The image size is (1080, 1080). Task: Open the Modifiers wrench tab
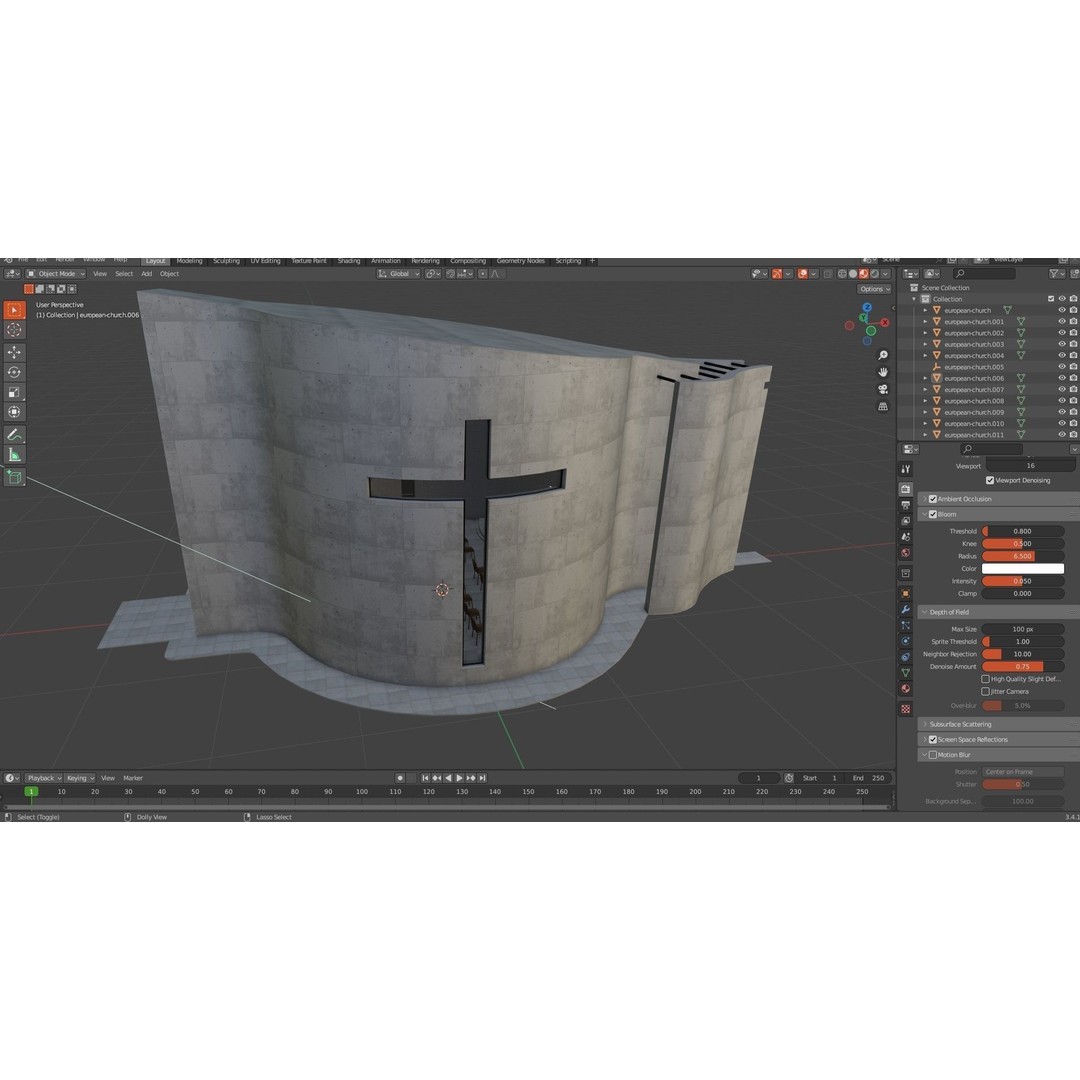click(906, 610)
